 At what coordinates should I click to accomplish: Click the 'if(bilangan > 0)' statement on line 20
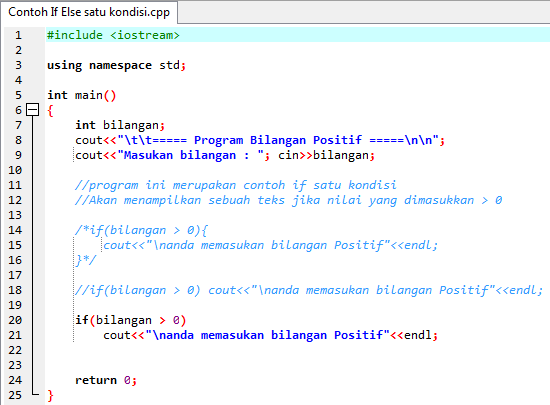(130, 320)
